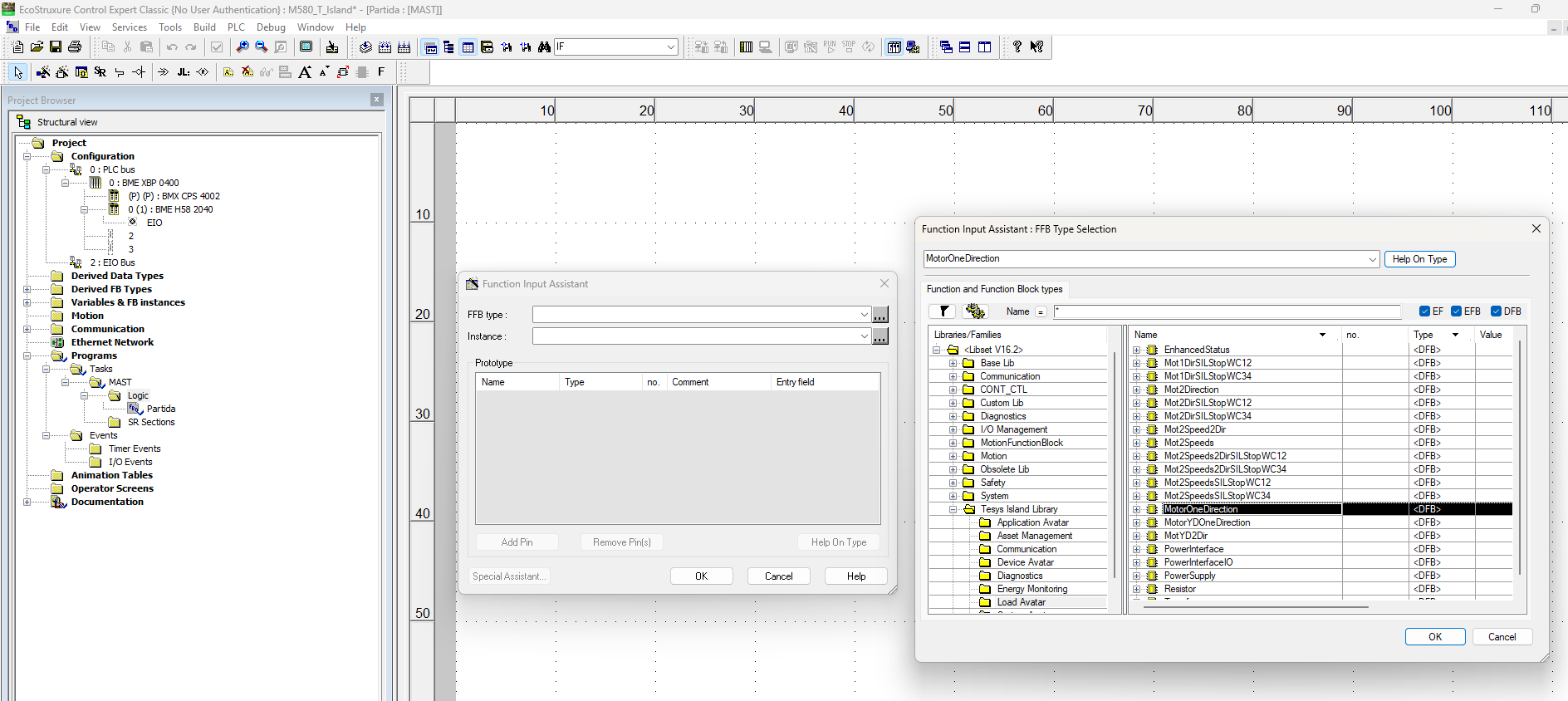Open the MotorOneDirection type dropdown
This screenshot has height=701, width=1568.
1372,259
